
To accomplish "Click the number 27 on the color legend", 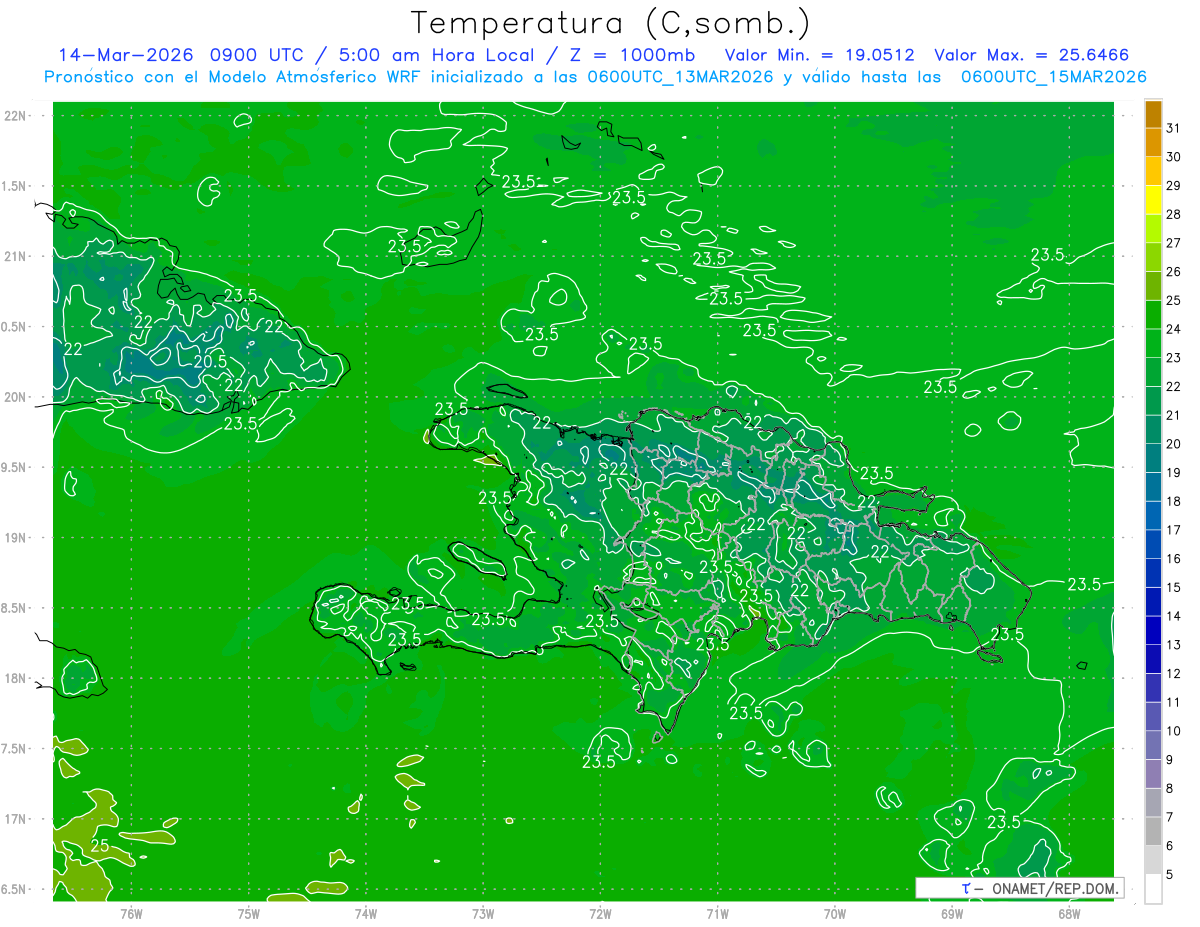I will (1174, 243).
